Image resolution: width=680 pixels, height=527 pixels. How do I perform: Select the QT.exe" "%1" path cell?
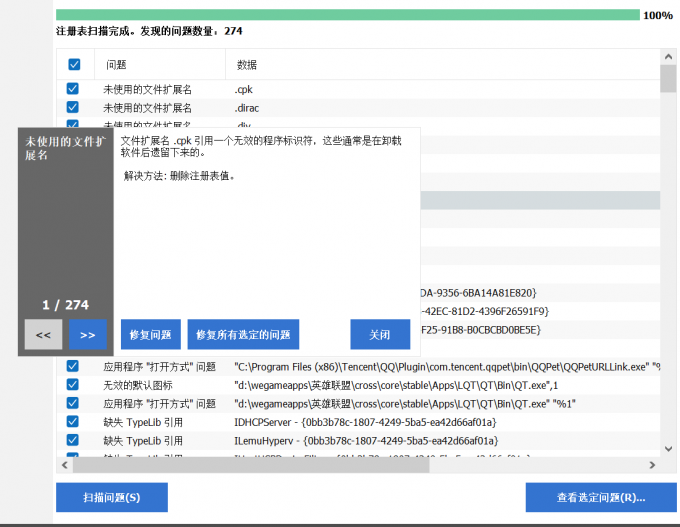click(x=405, y=404)
